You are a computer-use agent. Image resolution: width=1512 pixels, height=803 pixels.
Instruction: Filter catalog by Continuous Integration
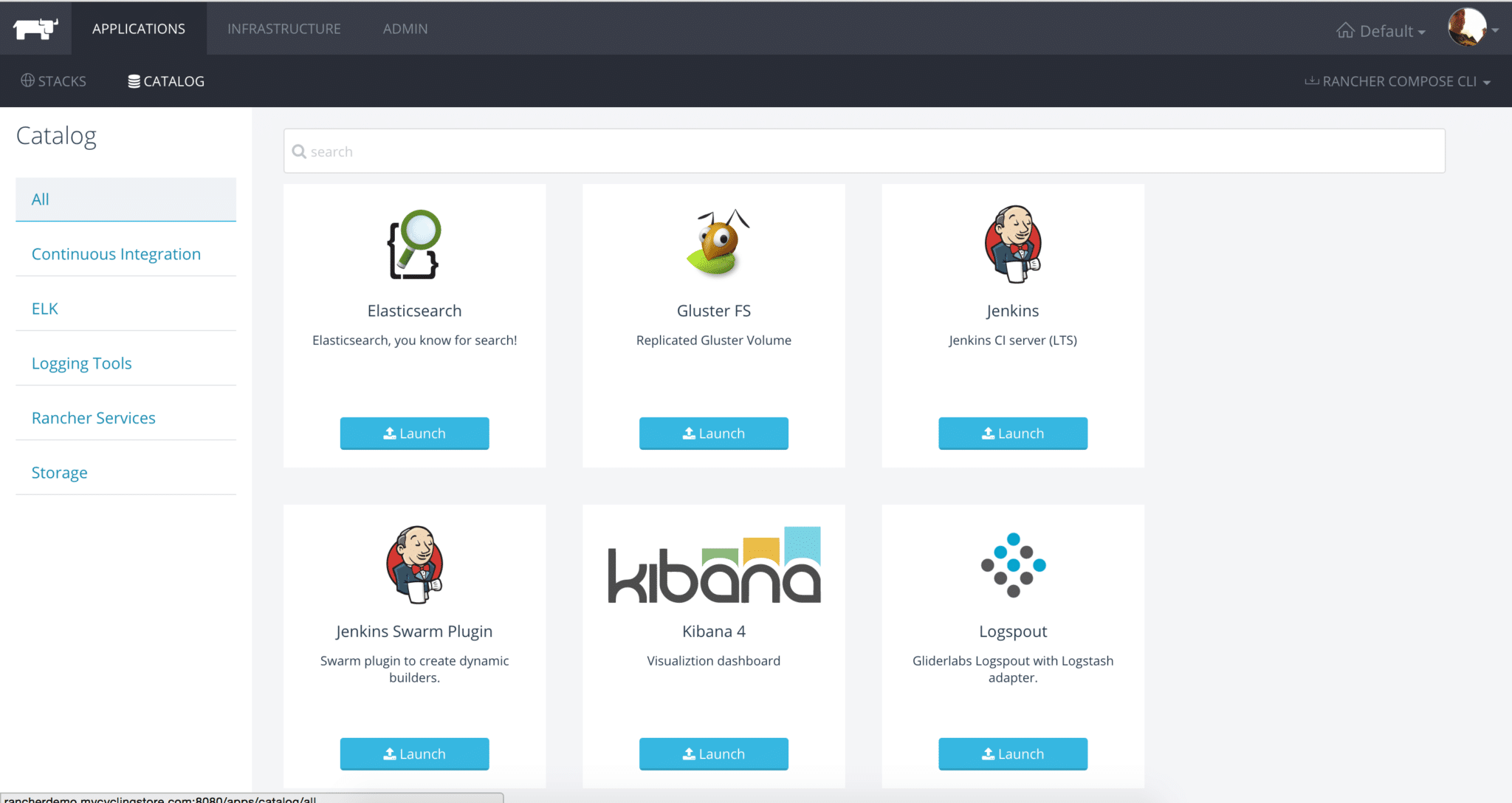(116, 254)
